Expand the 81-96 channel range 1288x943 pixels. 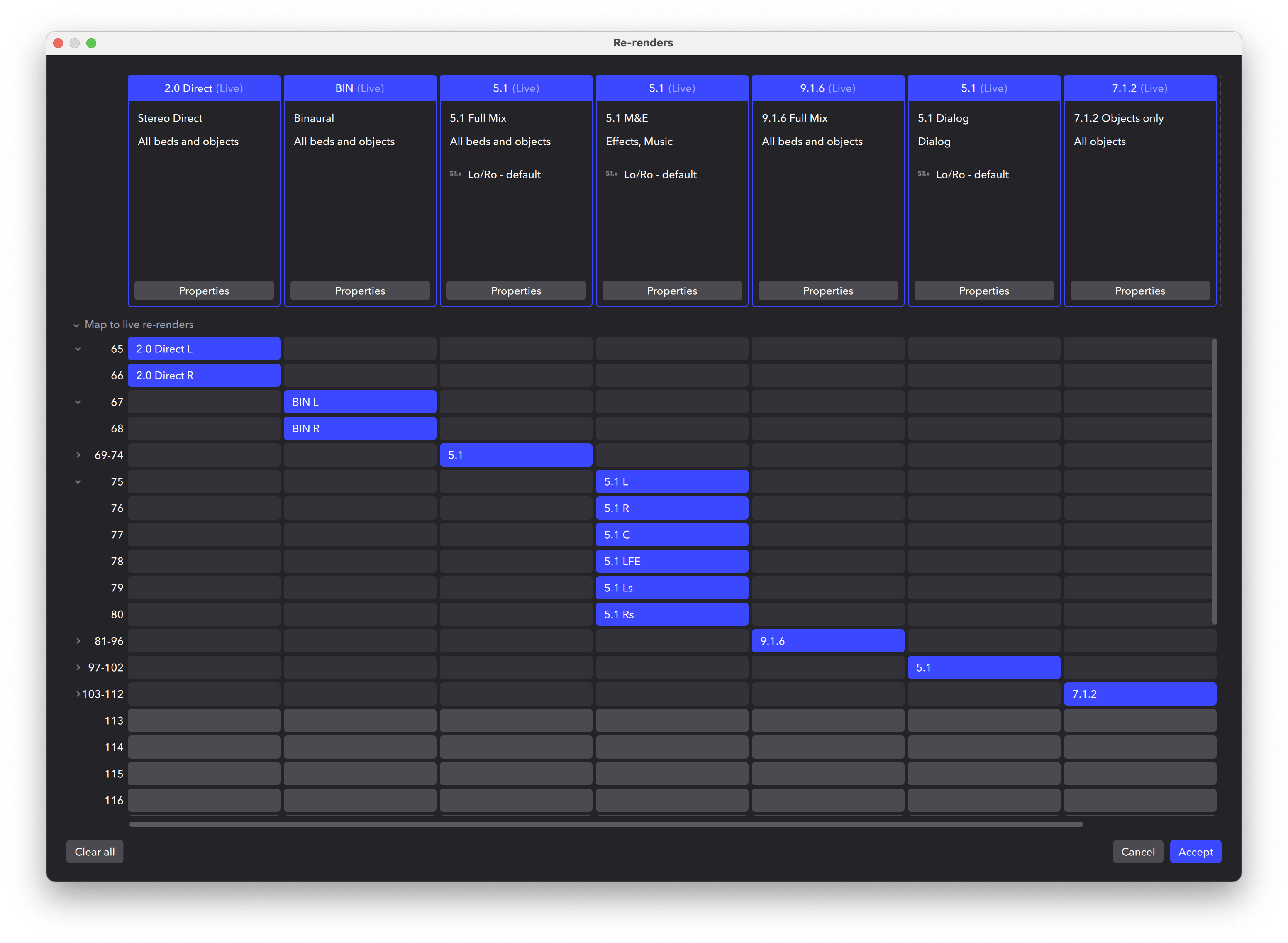[x=78, y=641]
